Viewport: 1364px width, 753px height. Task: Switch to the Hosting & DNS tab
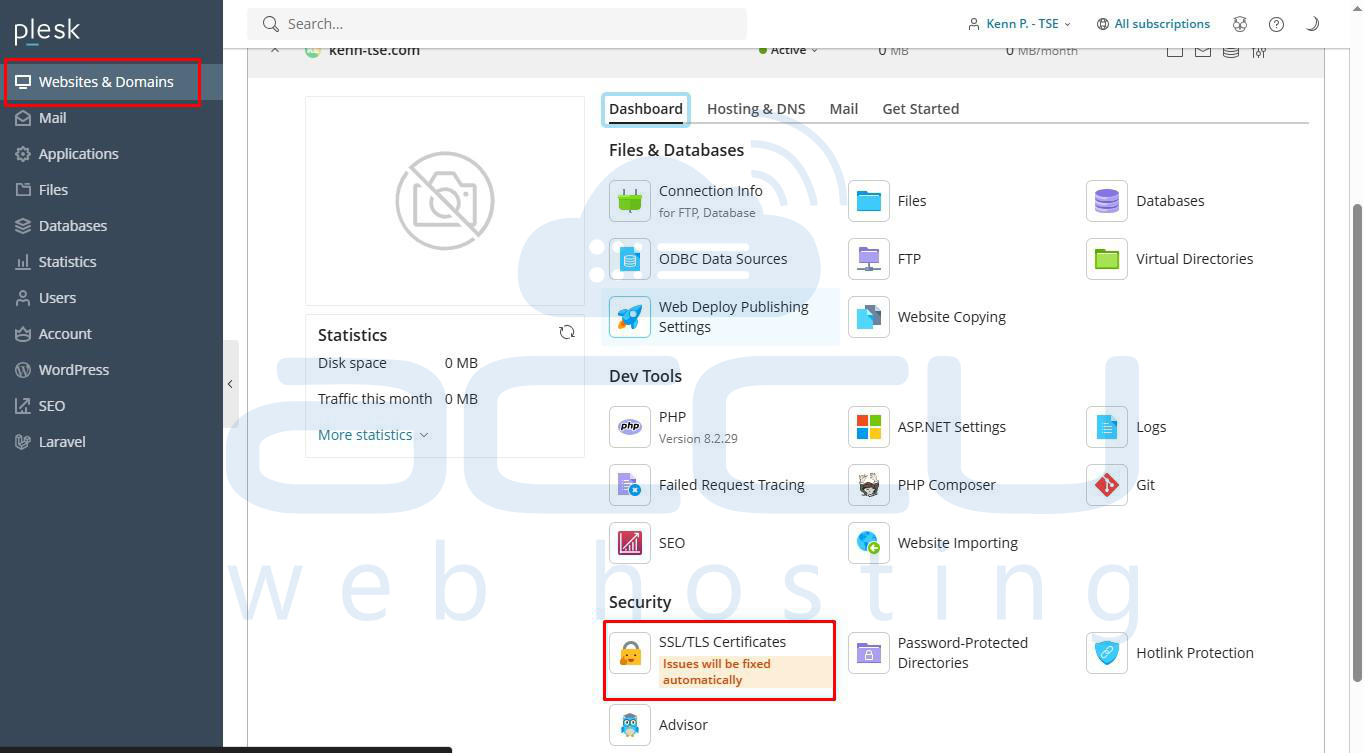[756, 109]
